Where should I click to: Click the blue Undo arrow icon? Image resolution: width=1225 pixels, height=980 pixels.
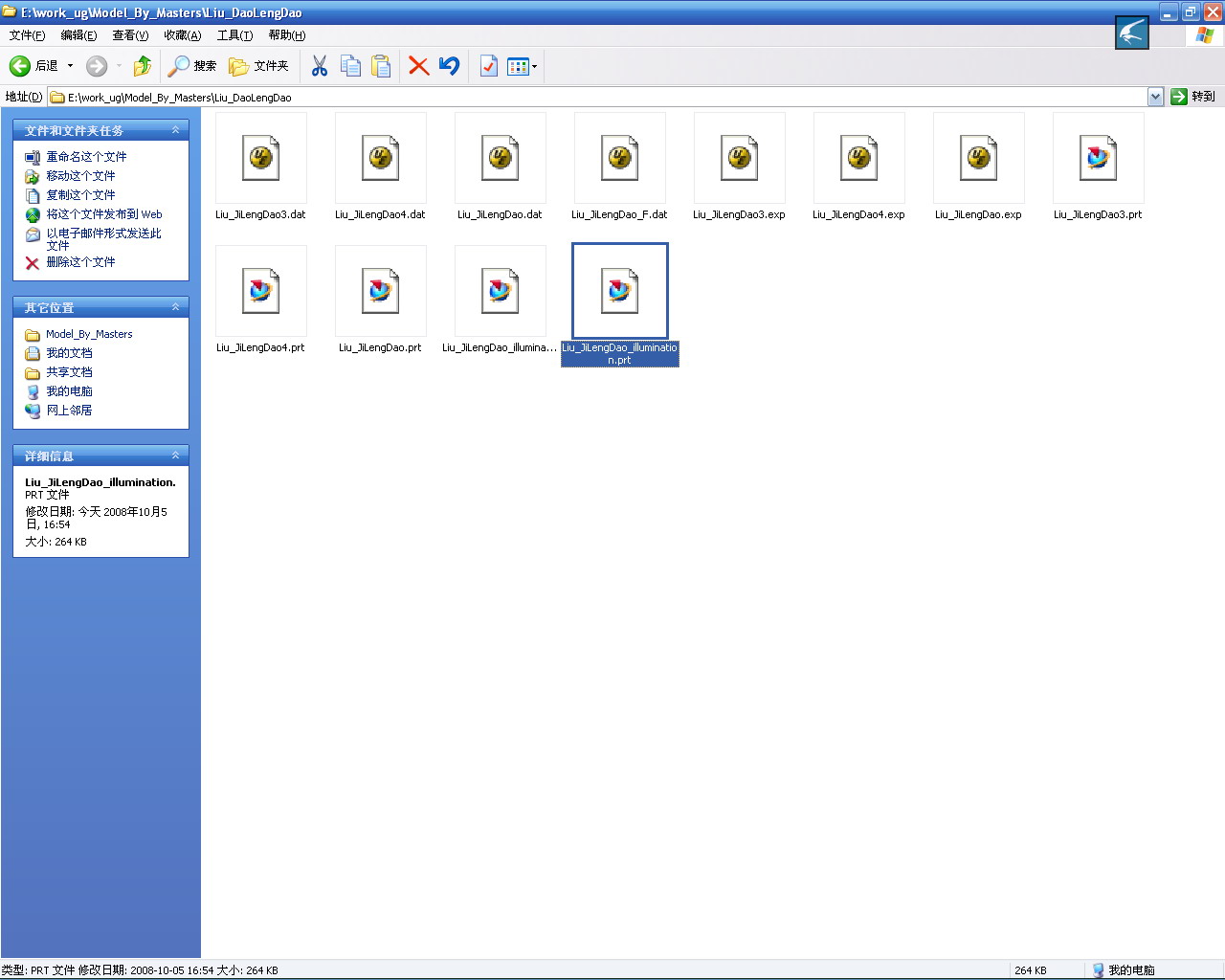pos(449,66)
